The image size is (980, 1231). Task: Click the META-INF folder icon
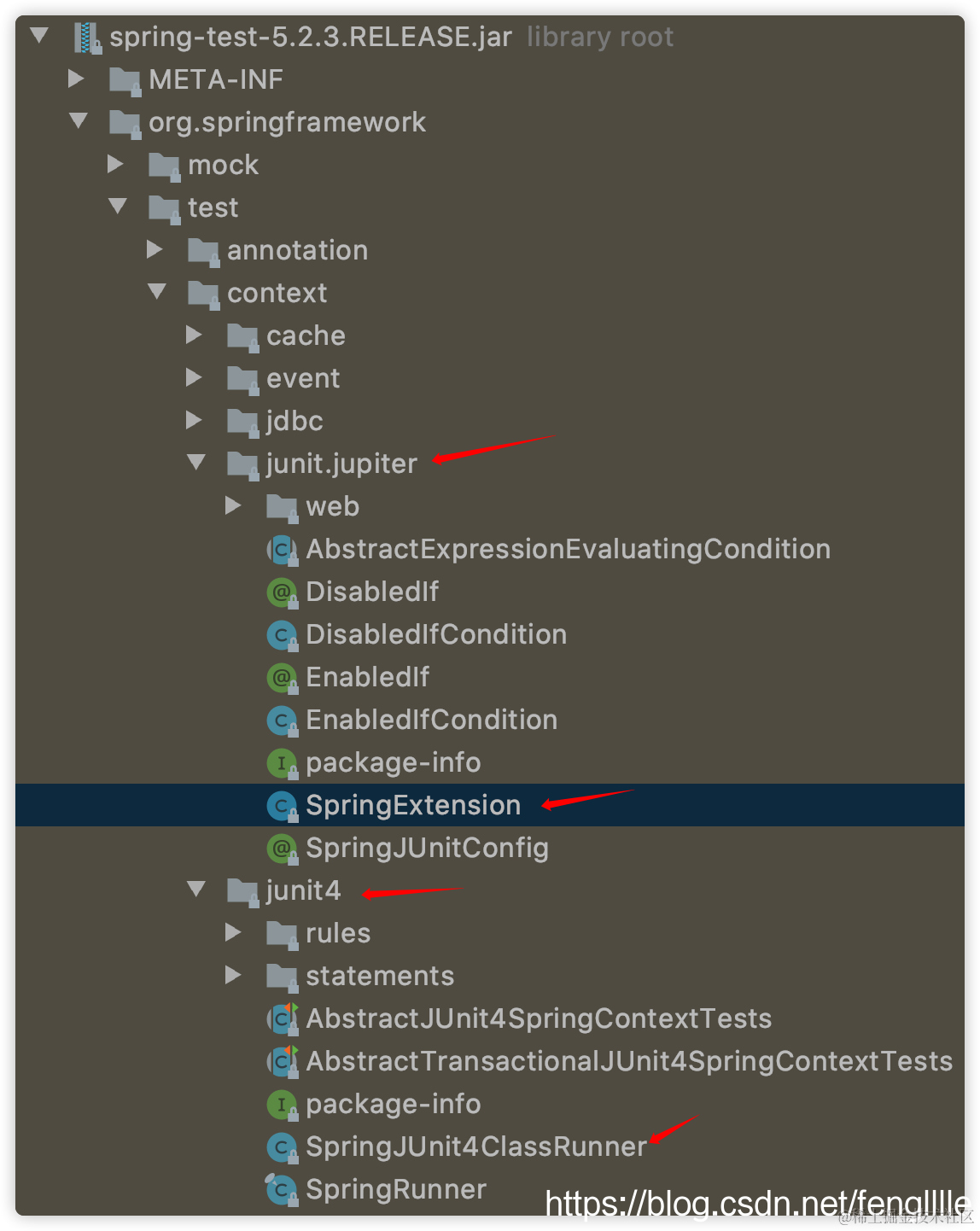[125, 81]
